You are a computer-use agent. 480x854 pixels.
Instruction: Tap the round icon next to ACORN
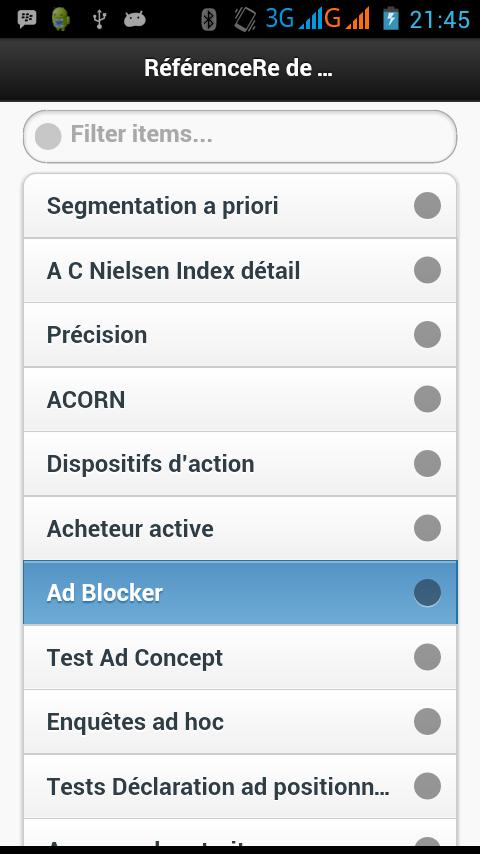pyautogui.click(x=427, y=399)
